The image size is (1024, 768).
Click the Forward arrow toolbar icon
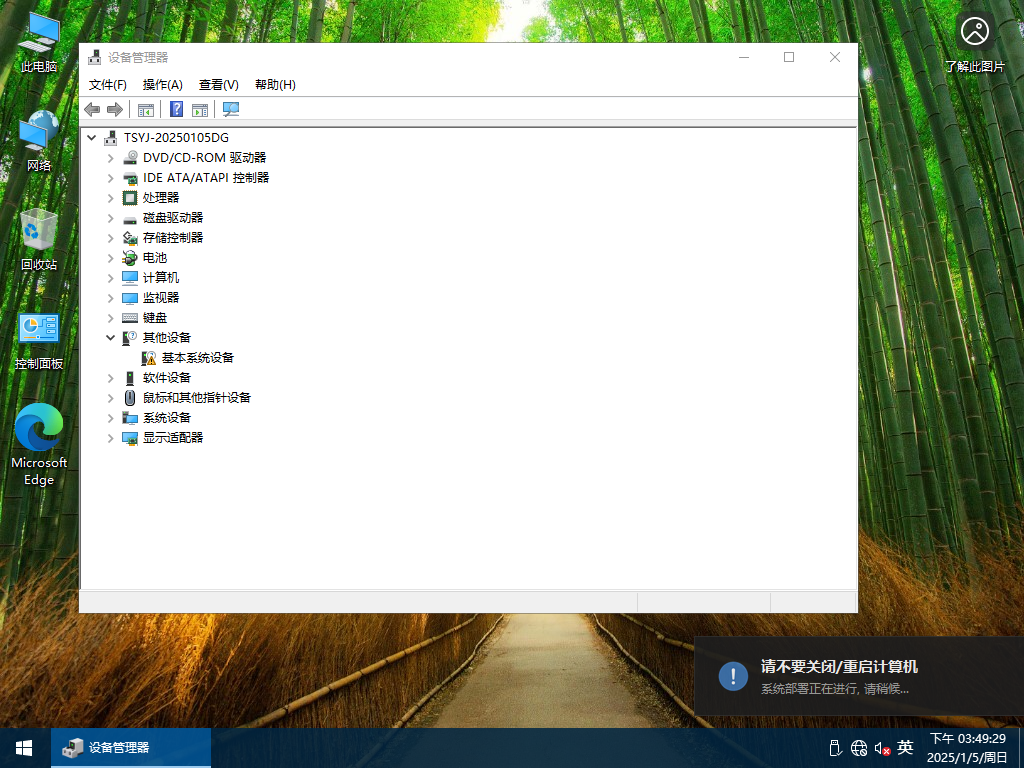coord(115,110)
